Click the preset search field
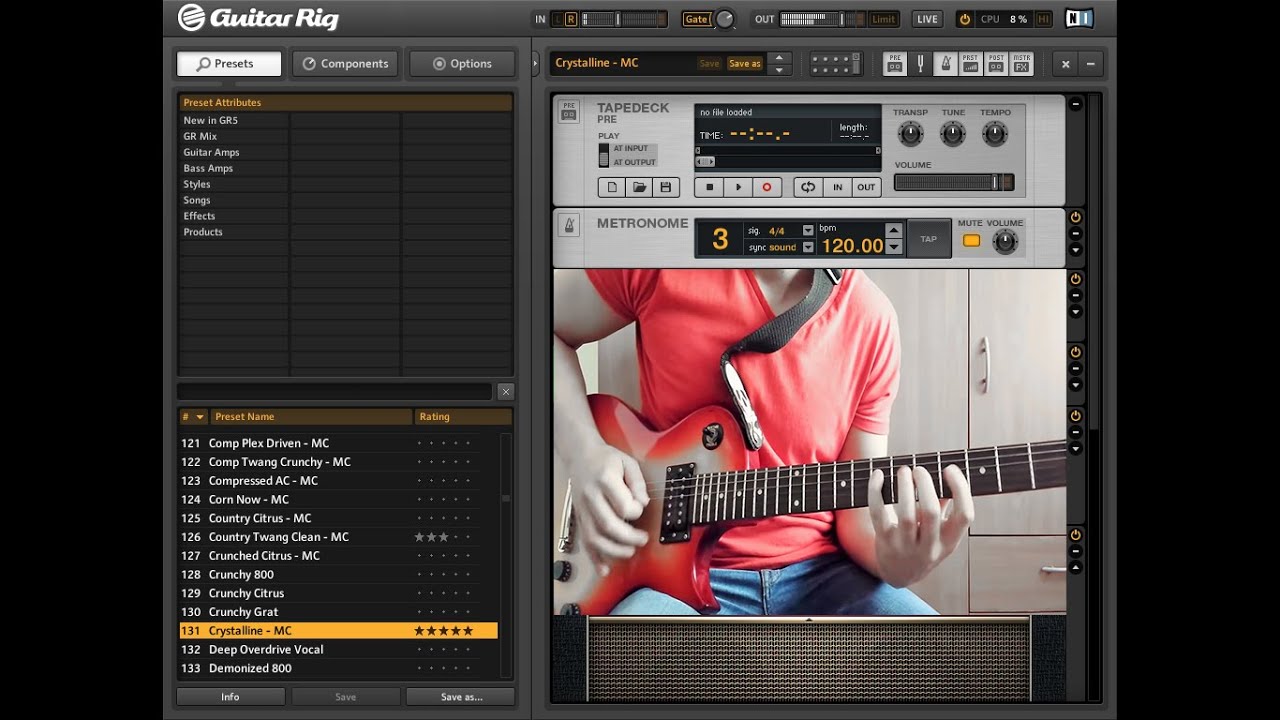The width and height of the screenshot is (1280, 720). click(335, 392)
